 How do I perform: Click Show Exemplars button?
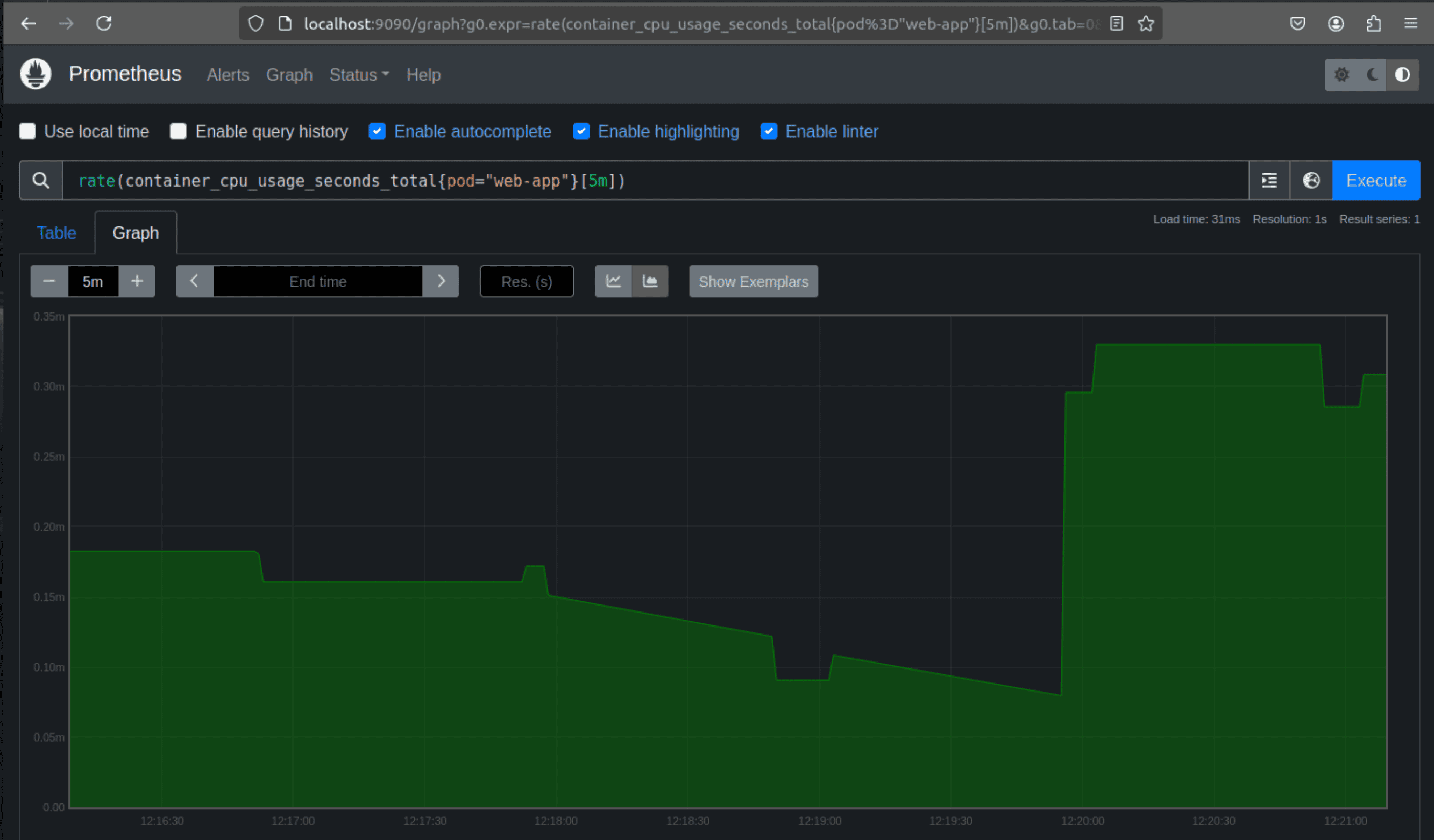tap(754, 281)
